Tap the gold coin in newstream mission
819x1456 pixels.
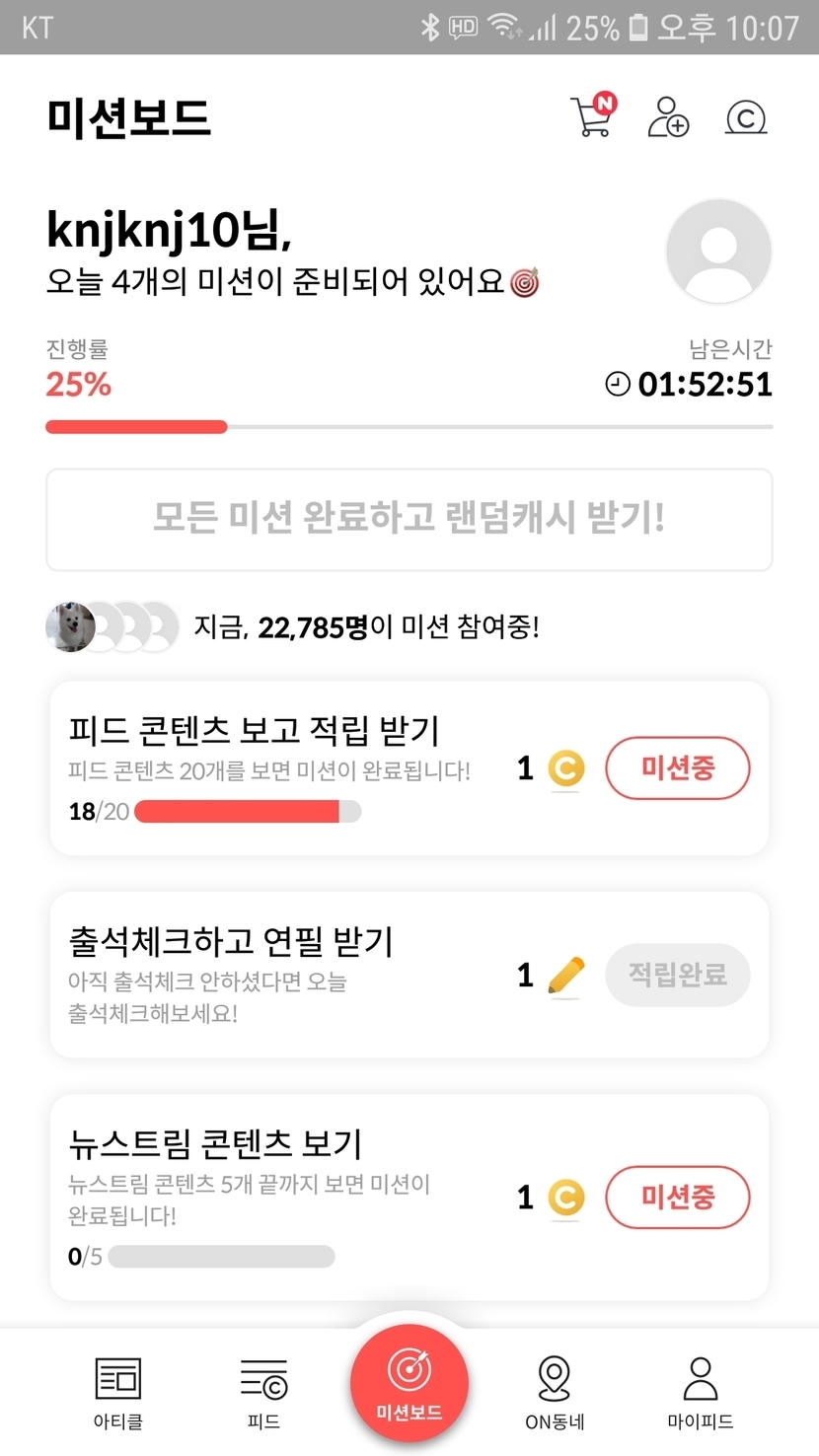pos(565,1198)
